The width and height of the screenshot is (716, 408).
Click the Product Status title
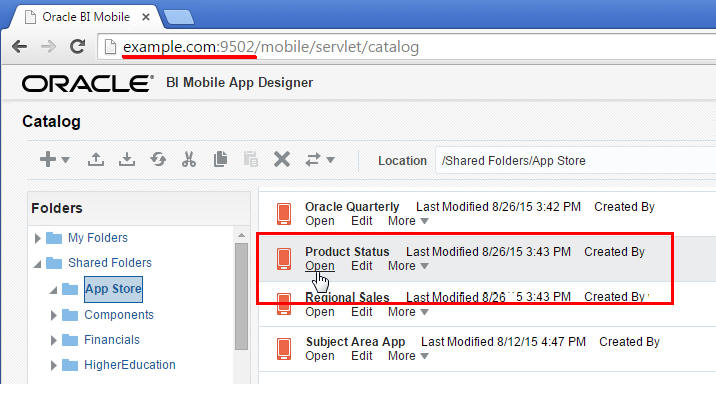(347, 252)
